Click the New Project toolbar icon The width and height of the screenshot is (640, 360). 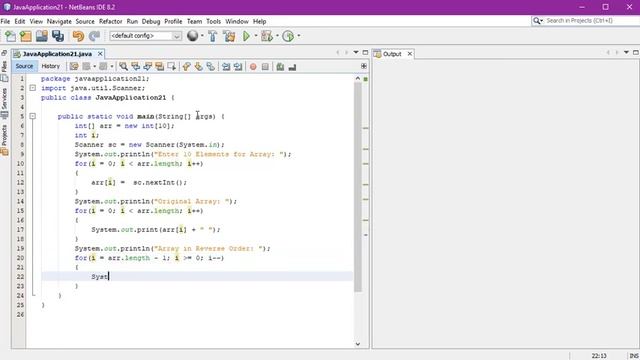(26, 36)
